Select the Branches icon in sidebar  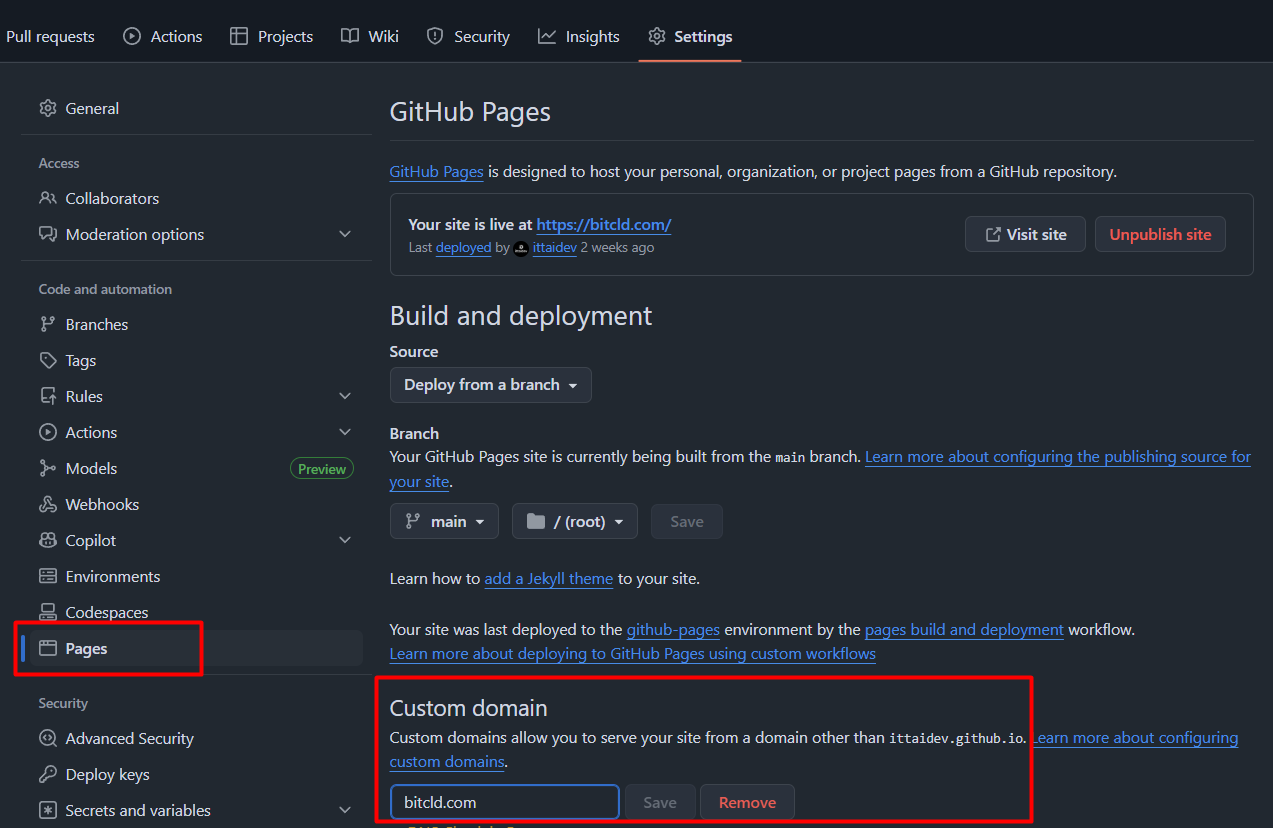48,323
